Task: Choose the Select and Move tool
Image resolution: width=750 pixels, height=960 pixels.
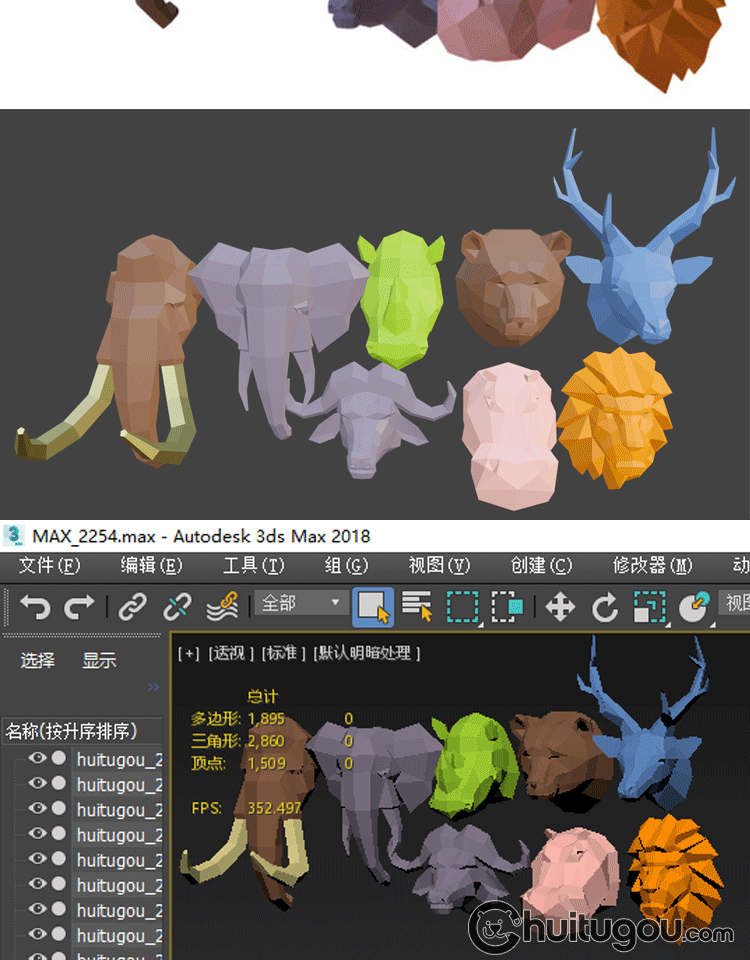Action: pos(560,606)
